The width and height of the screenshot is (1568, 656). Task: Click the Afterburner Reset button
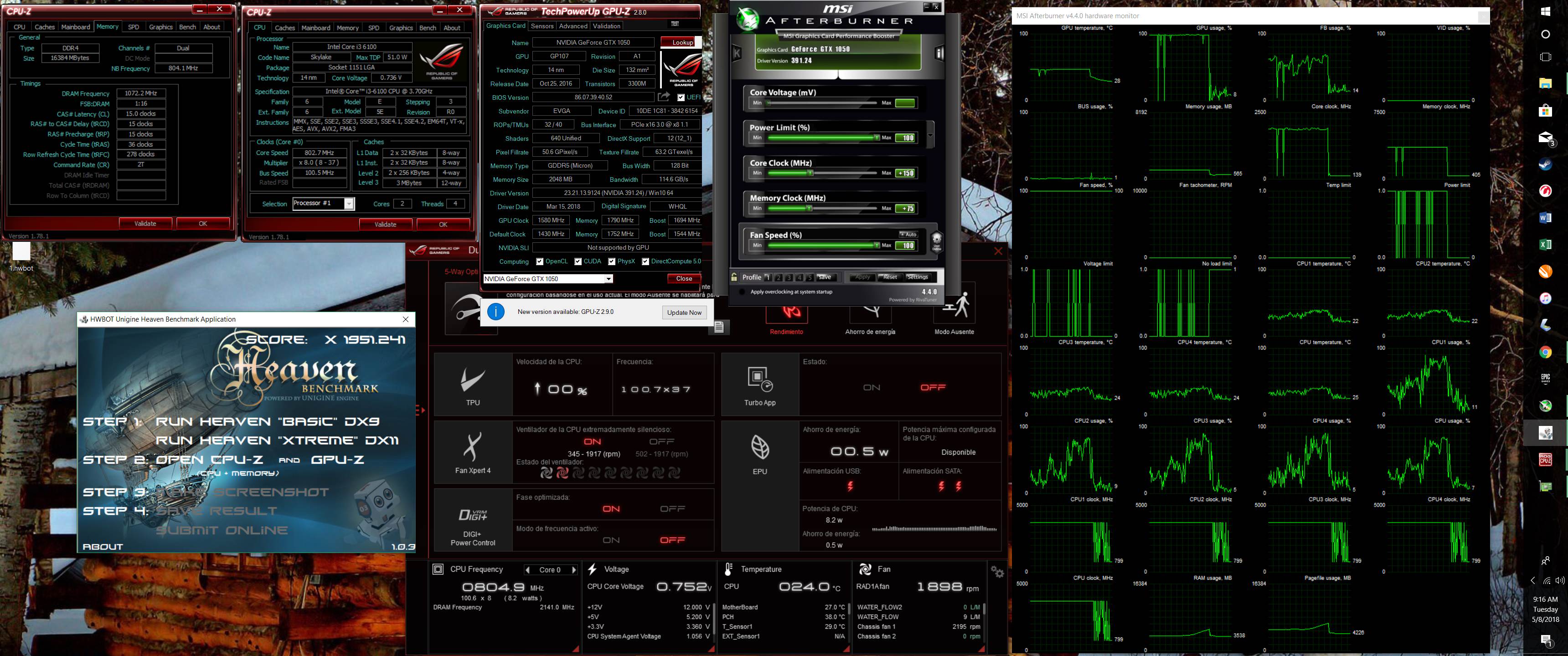889,277
